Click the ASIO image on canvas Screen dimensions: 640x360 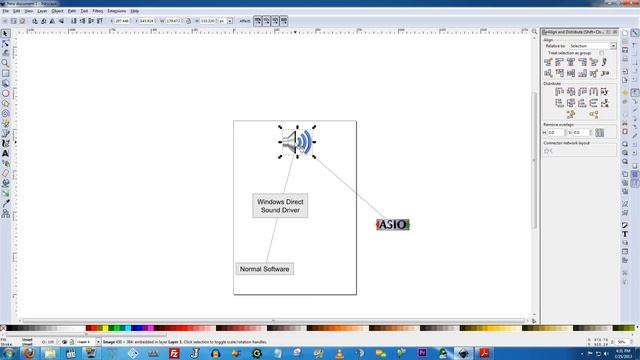[x=393, y=224]
